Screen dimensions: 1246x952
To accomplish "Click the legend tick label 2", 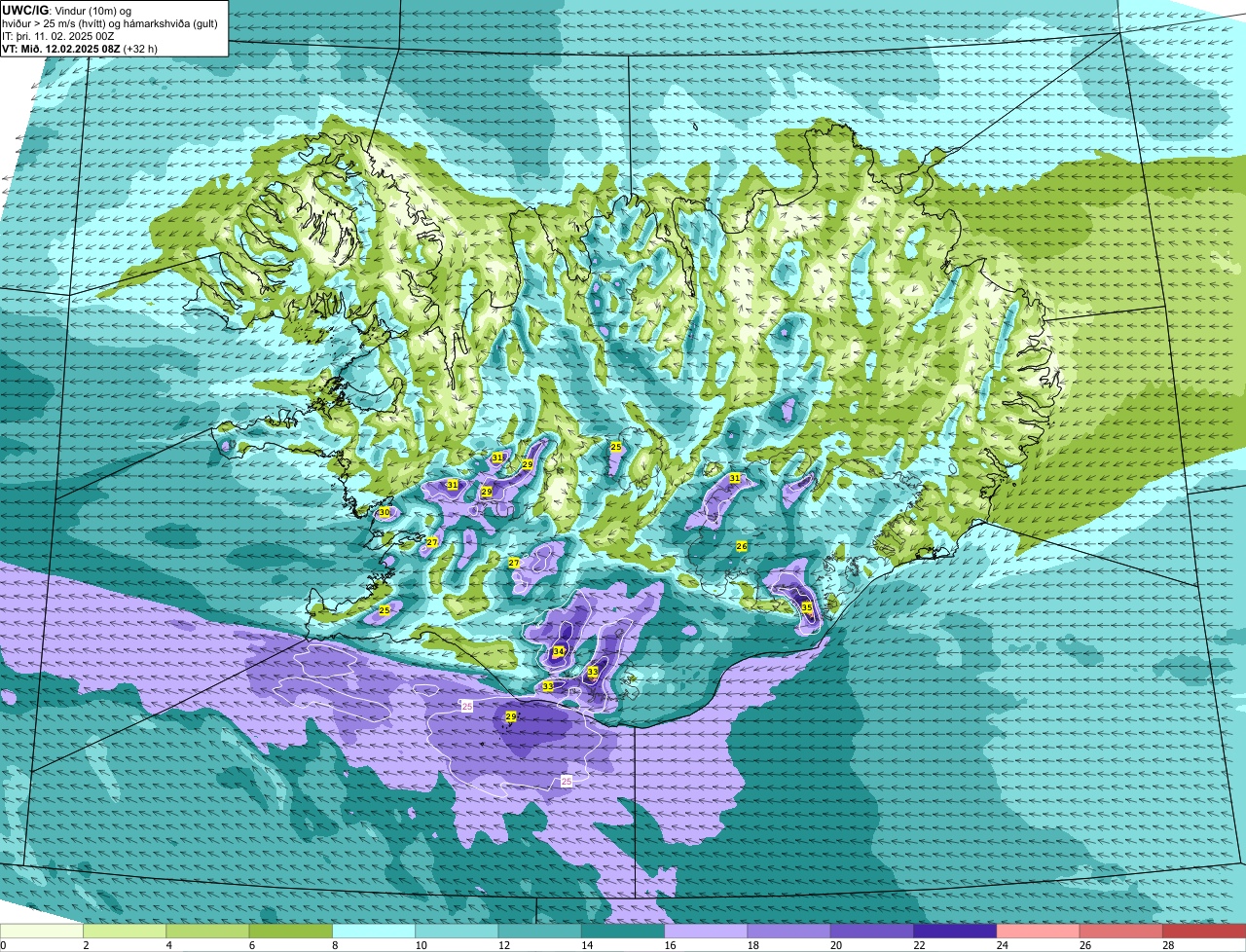I will tap(86, 945).
